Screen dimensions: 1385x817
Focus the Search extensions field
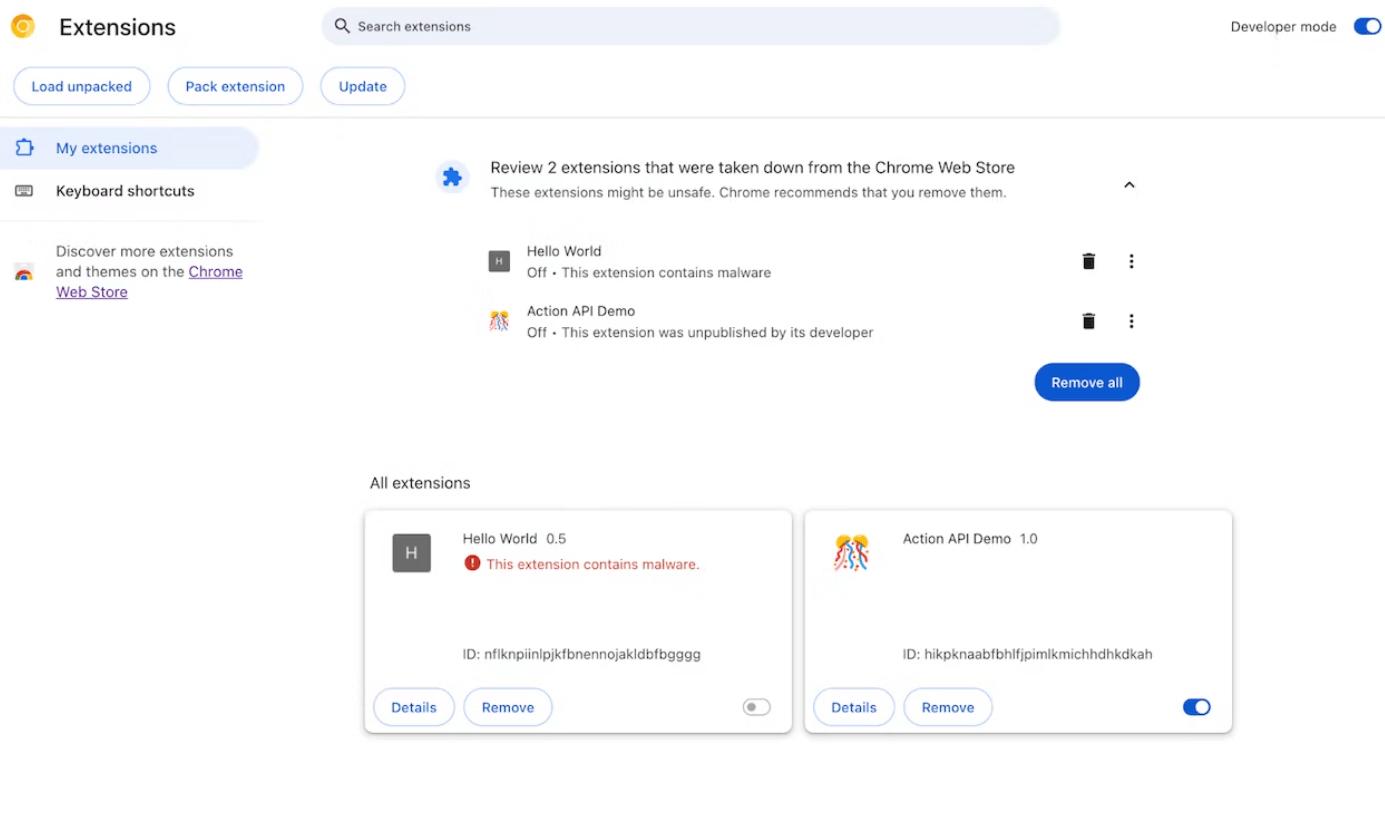tap(690, 26)
